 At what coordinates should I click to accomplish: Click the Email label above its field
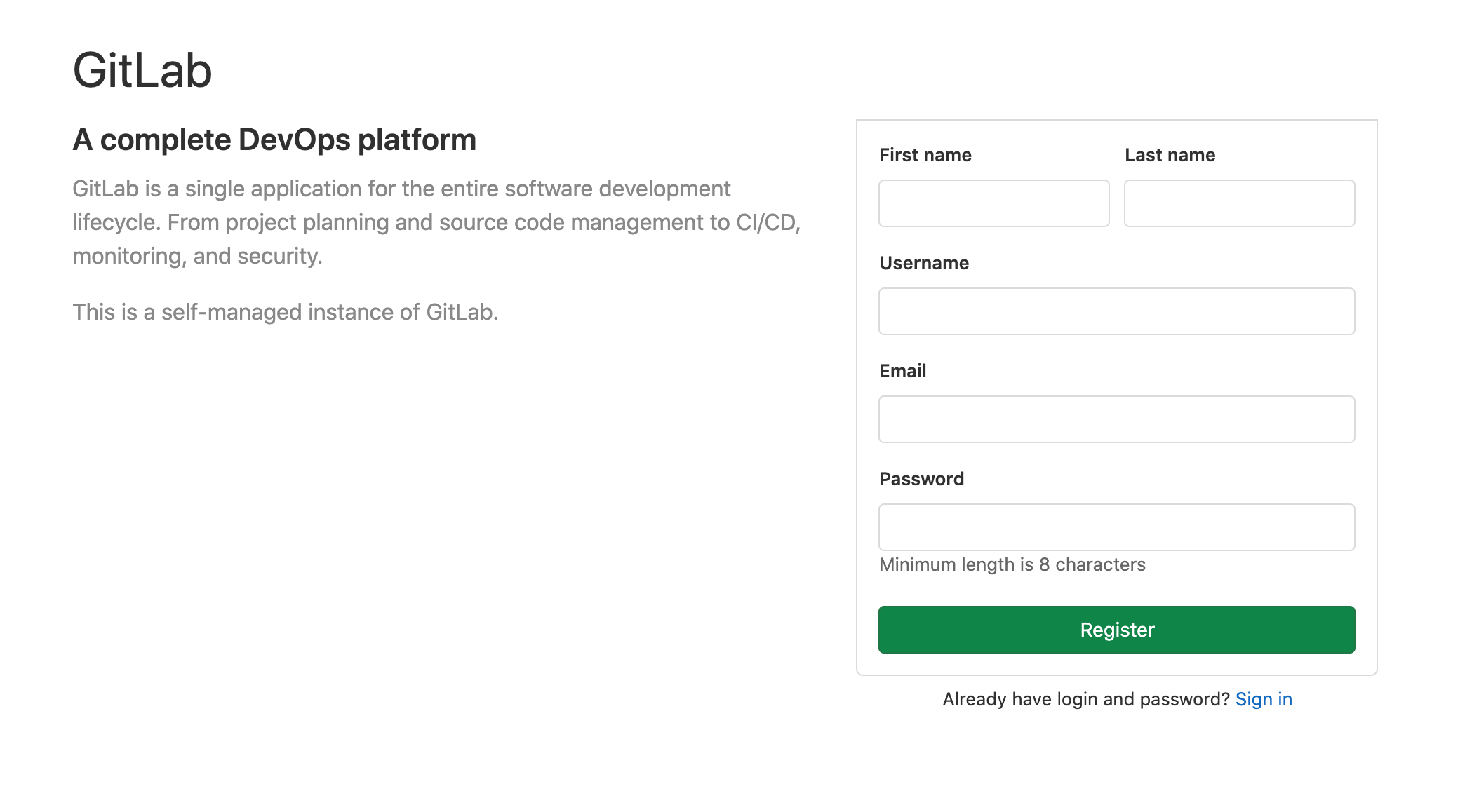[902, 371]
